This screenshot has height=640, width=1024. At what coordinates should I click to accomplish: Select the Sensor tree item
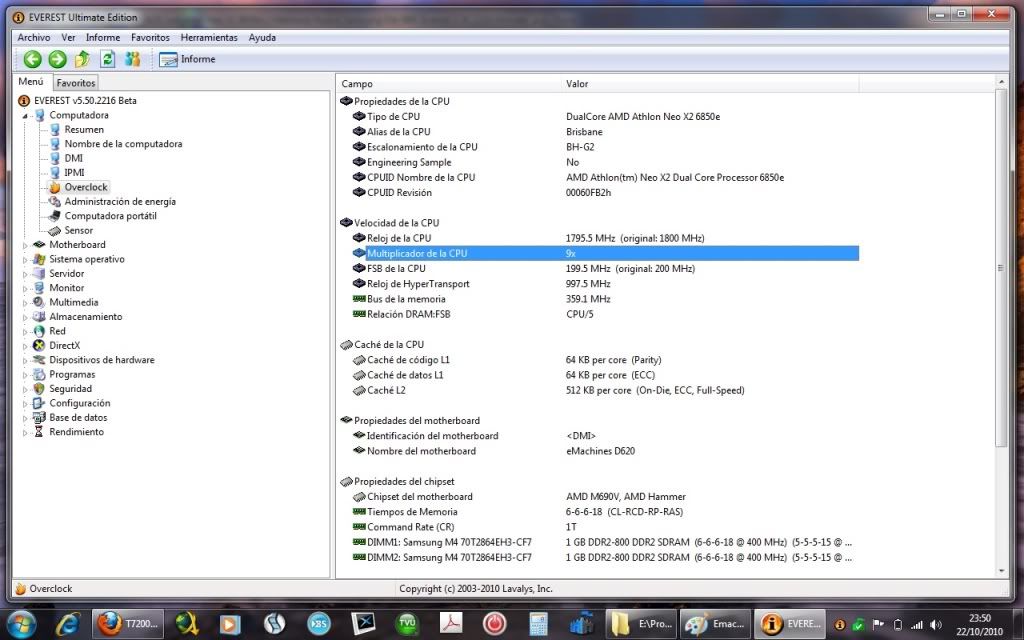point(78,230)
